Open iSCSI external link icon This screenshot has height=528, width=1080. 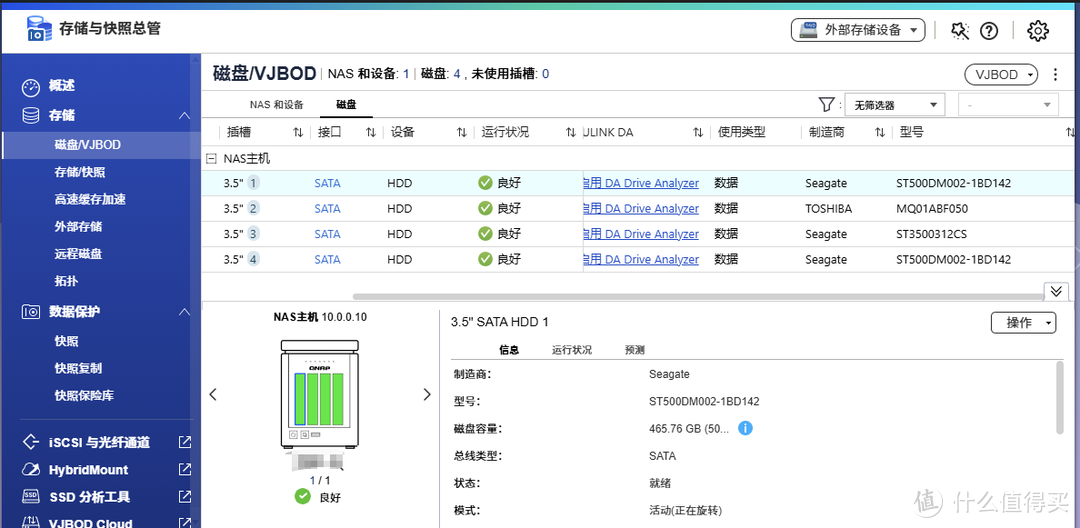[x=185, y=442]
